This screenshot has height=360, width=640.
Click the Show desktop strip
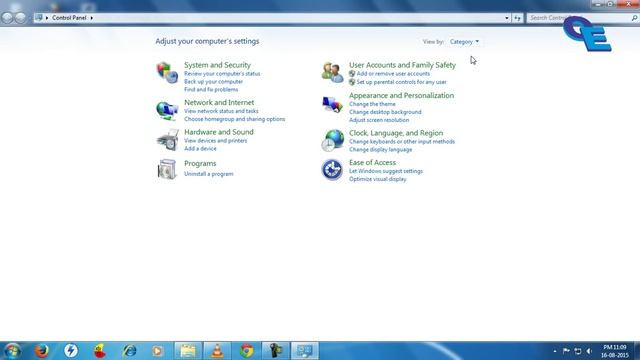(x=637, y=351)
